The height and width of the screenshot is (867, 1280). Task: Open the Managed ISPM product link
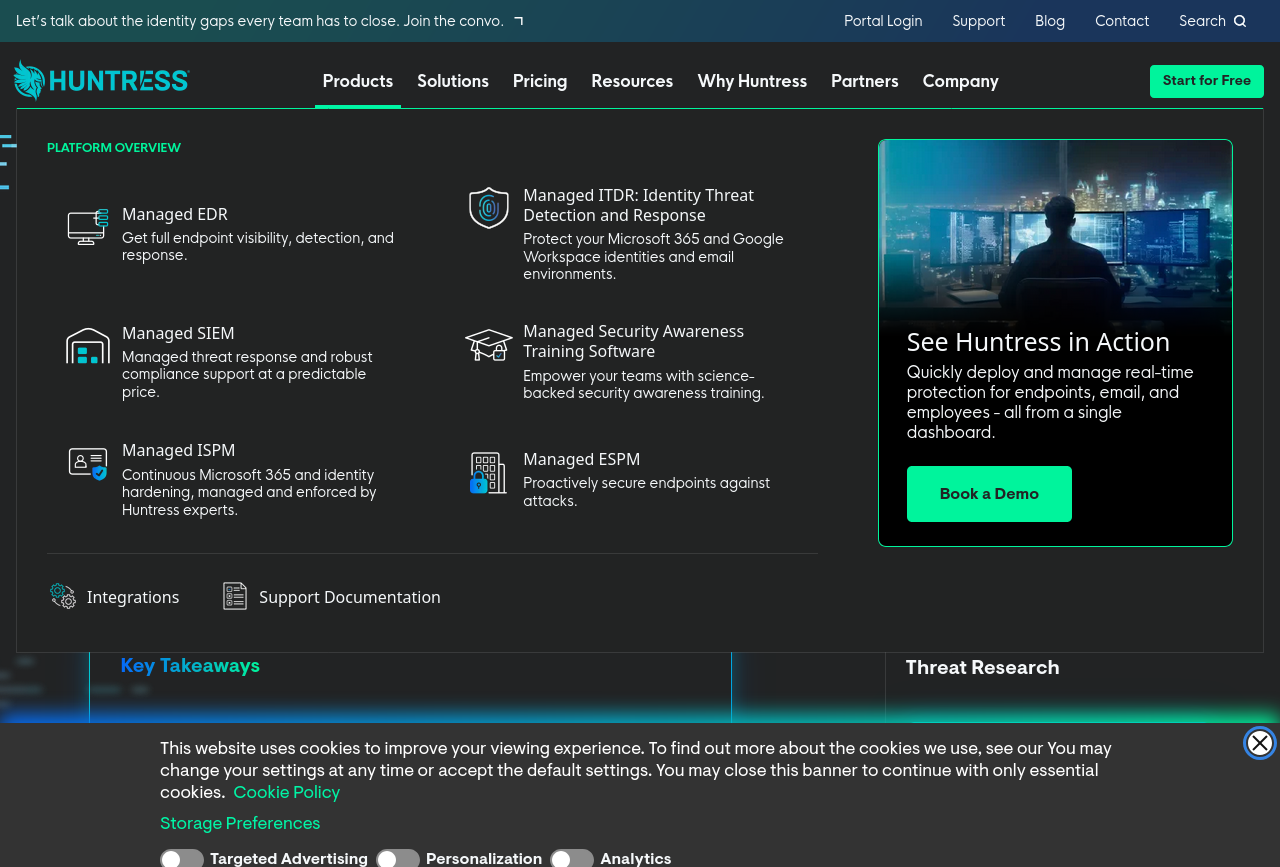(179, 450)
